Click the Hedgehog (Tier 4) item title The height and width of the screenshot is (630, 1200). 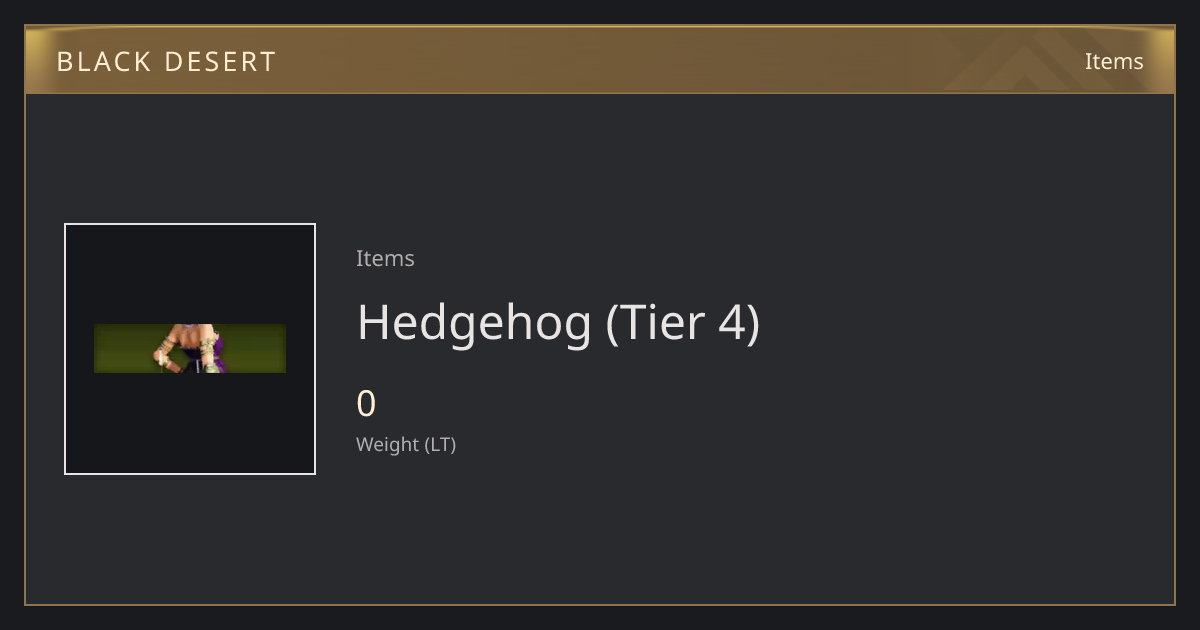pos(558,323)
